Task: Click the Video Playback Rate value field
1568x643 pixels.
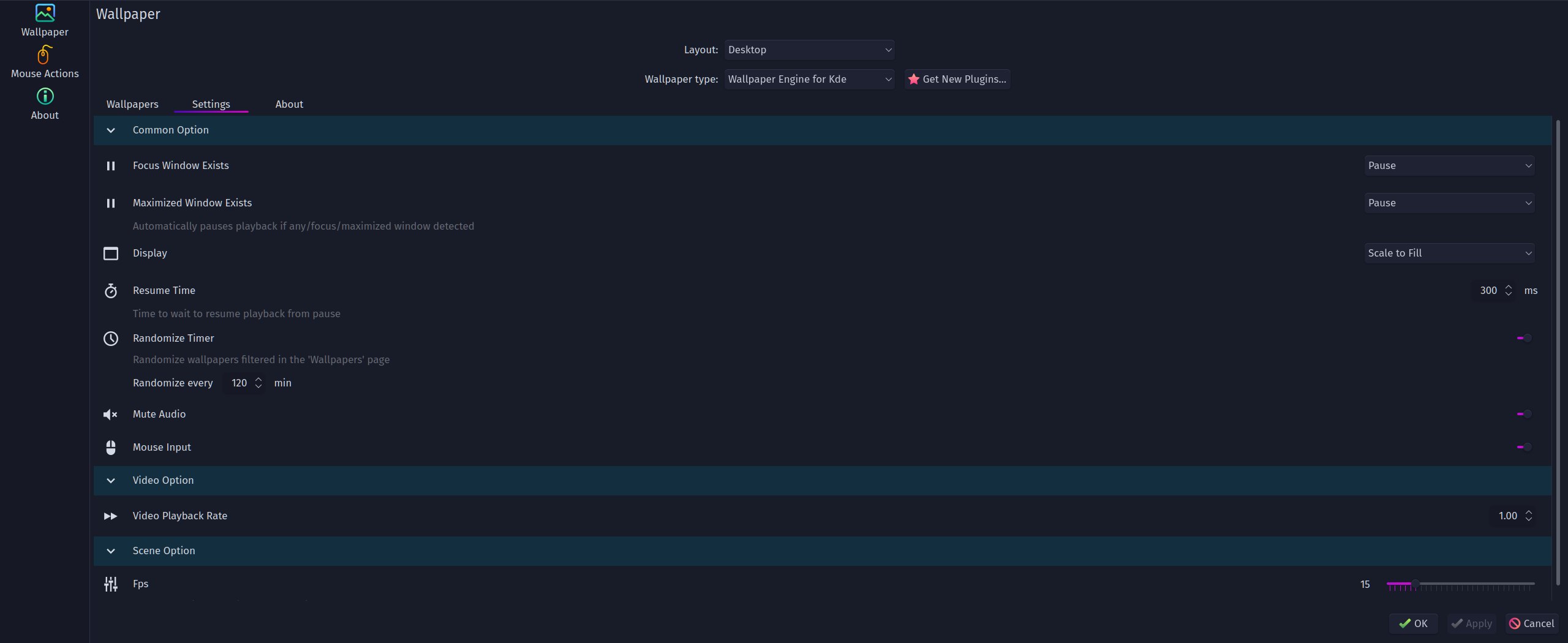Action: pos(1507,516)
